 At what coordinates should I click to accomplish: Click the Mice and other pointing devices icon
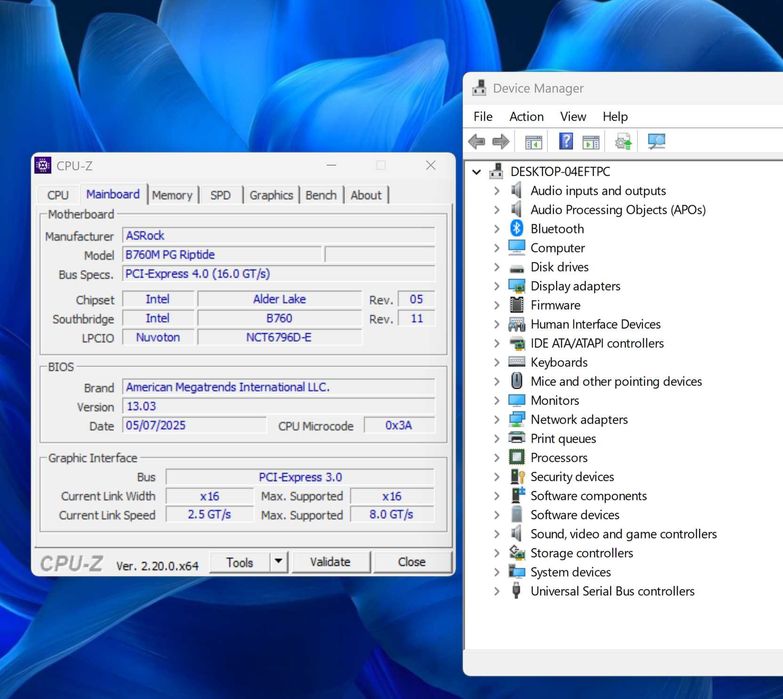tap(516, 381)
